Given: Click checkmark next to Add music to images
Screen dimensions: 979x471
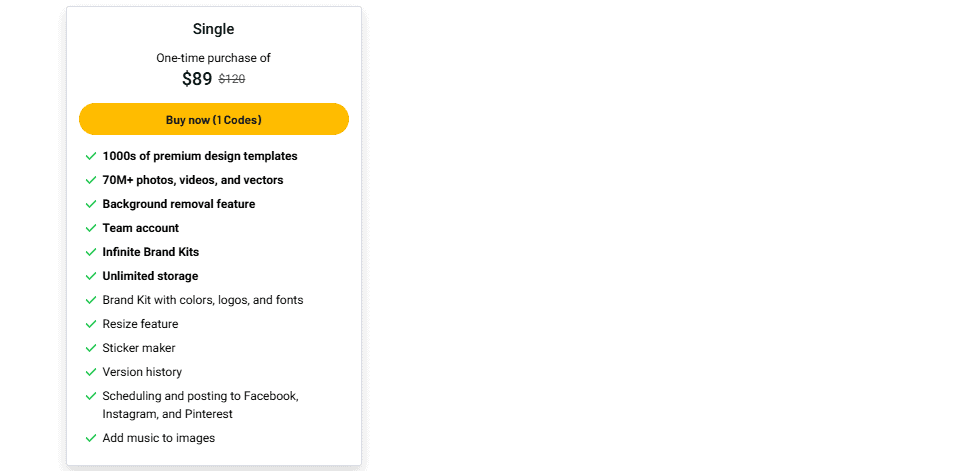Looking at the screenshot, I should click(x=91, y=438).
